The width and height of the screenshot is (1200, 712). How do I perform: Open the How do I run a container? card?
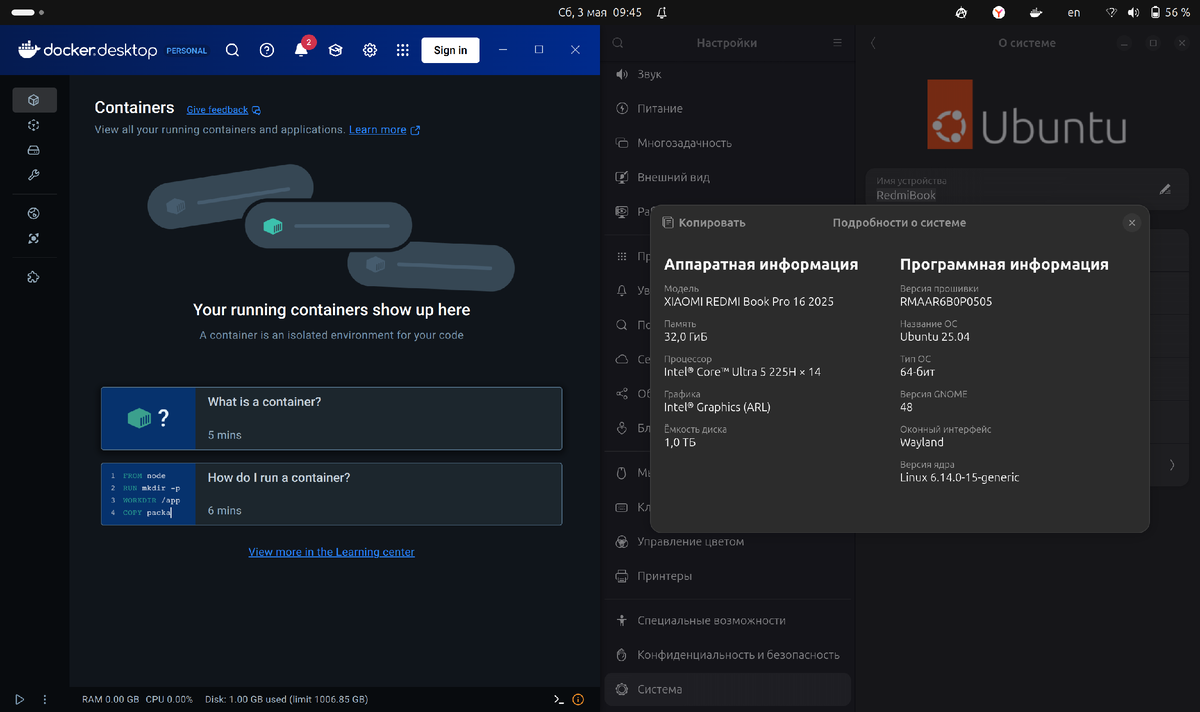331,494
